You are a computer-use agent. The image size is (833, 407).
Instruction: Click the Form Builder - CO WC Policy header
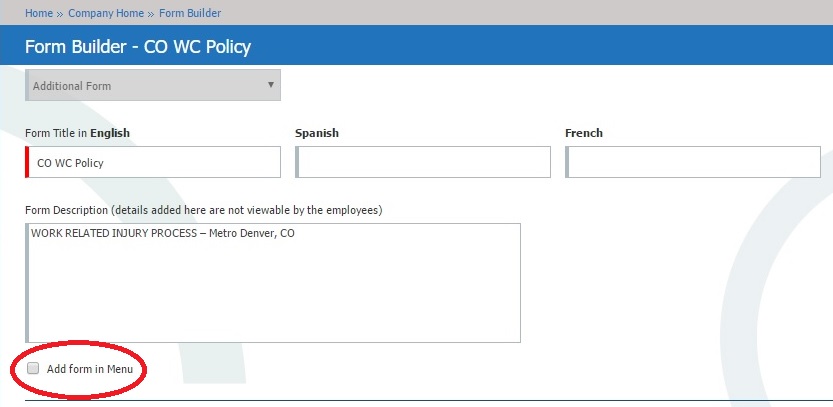pos(138,47)
